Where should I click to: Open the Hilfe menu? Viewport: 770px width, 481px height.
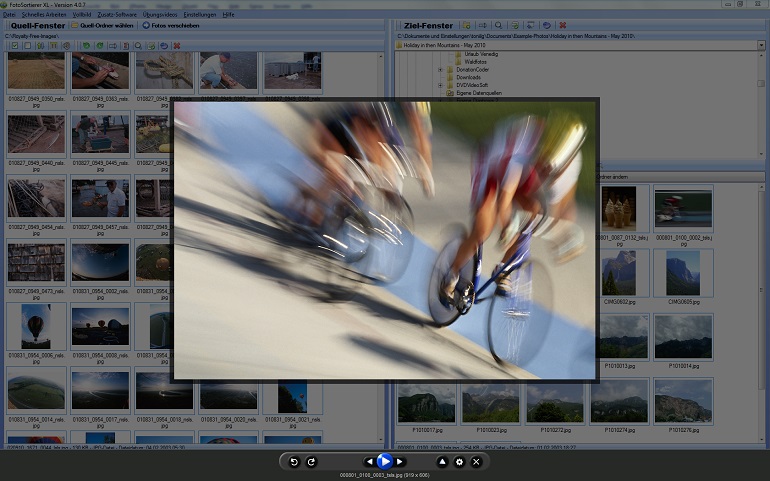[228, 15]
